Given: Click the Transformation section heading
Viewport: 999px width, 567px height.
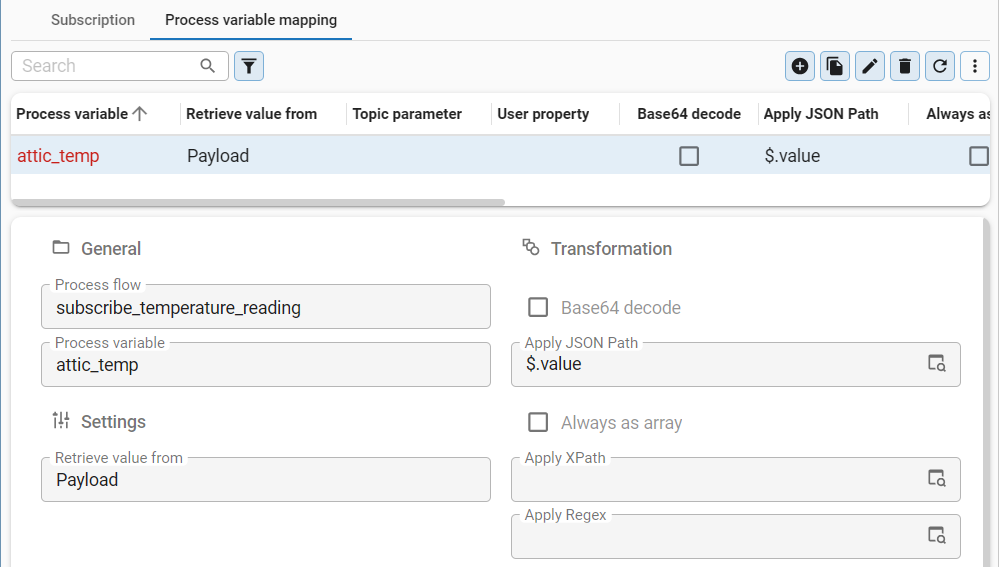Looking at the screenshot, I should coord(611,248).
